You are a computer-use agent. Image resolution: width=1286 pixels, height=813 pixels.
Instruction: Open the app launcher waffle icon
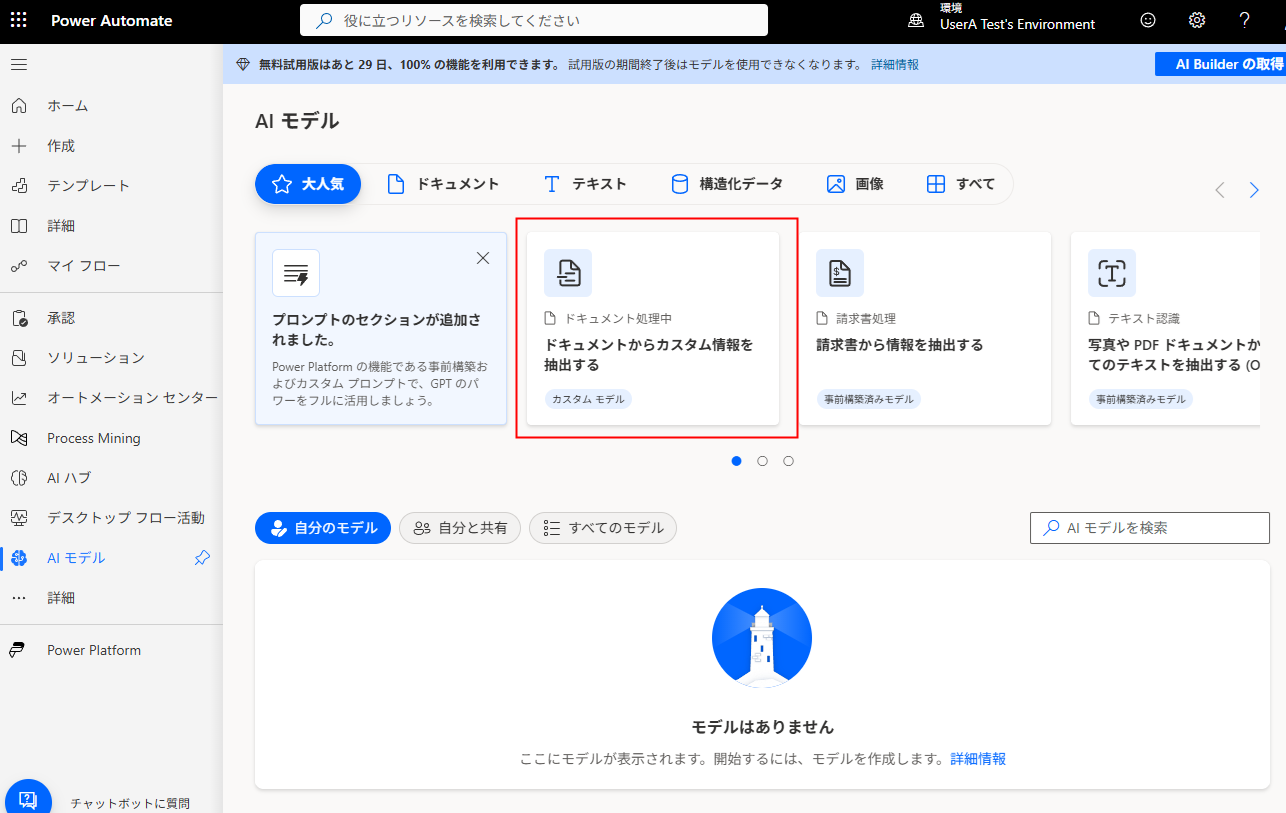click(x=19, y=20)
